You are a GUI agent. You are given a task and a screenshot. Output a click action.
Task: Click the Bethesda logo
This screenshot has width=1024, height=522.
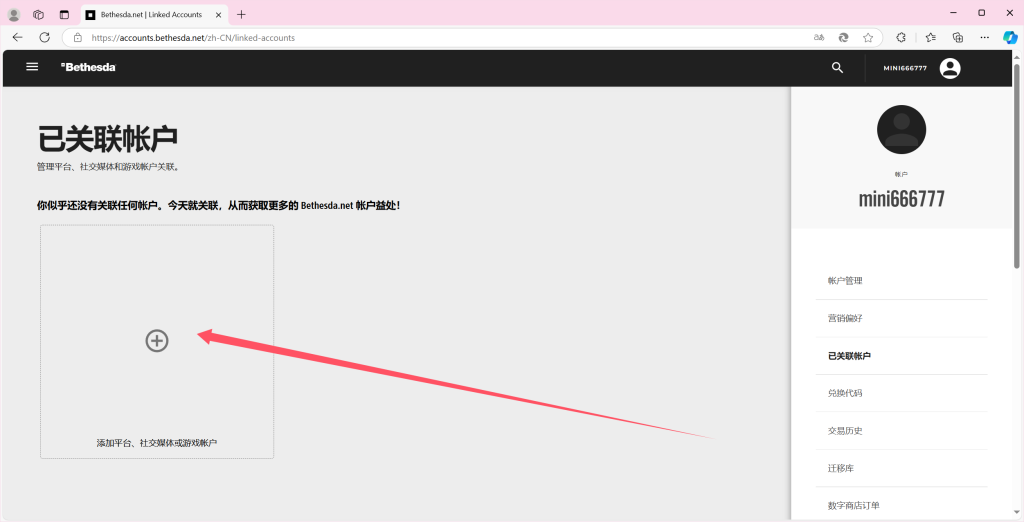[x=88, y=67]
